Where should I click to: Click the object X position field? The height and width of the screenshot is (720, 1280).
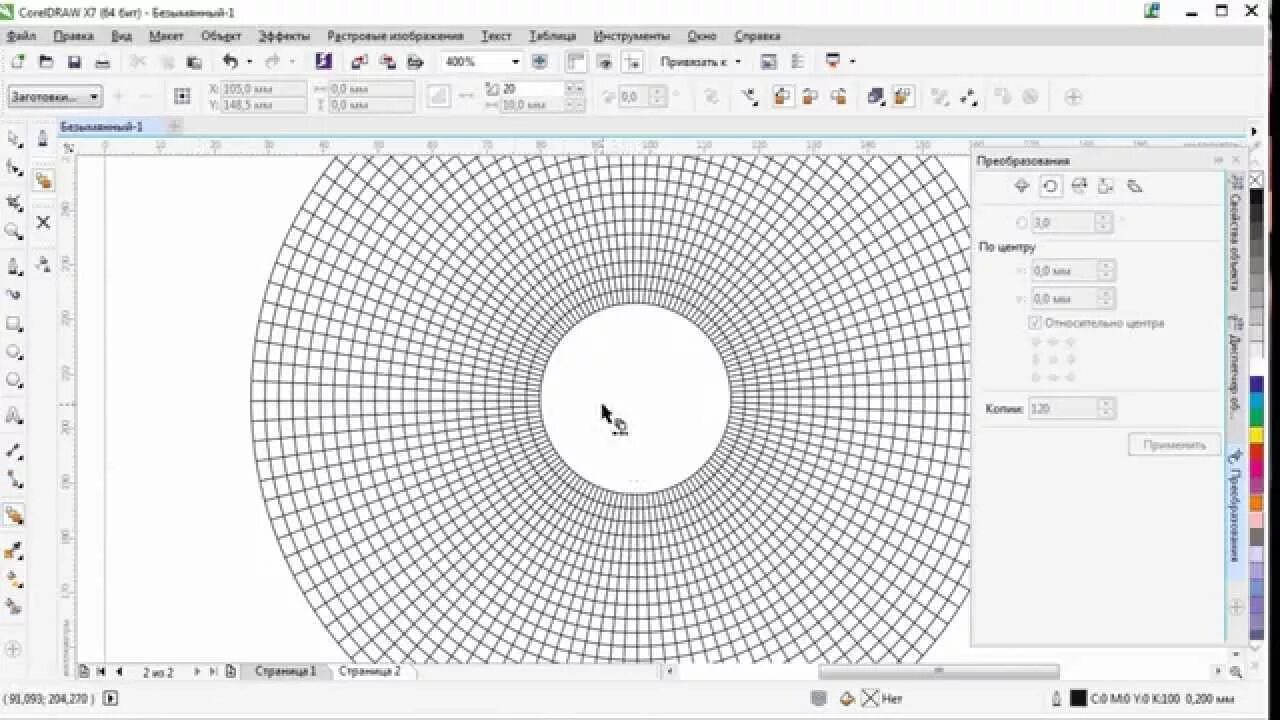pyautogui.click(x=263, y=89)
